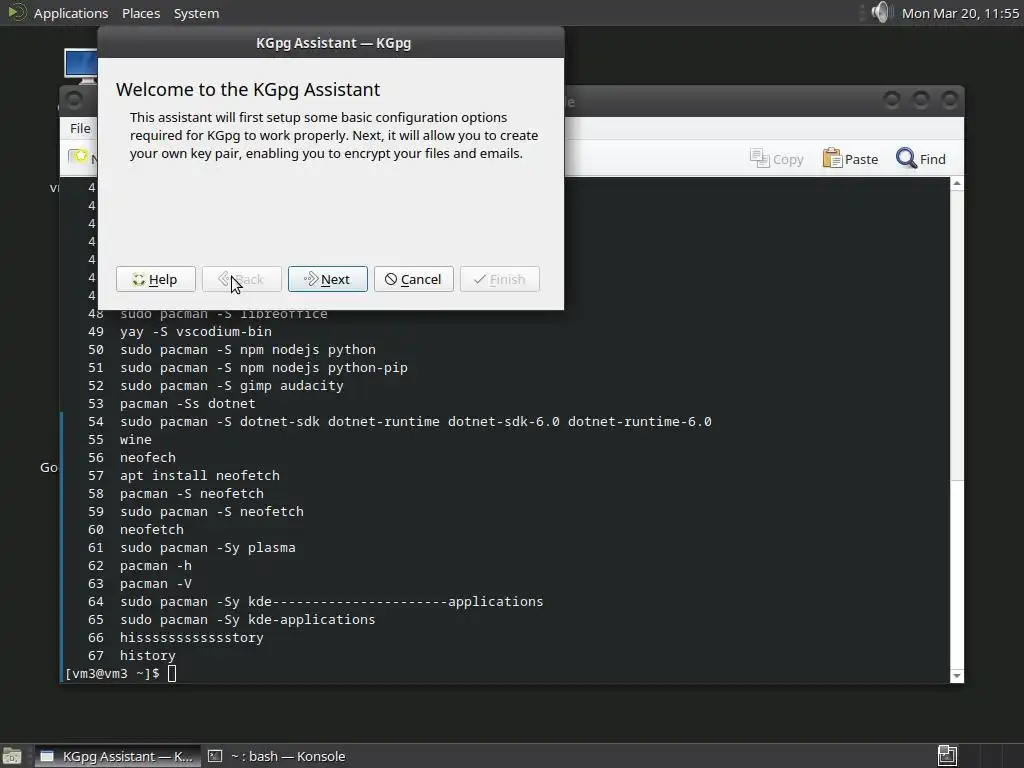Click the Paste icon in Konsole toolbar

click(832, 159)
